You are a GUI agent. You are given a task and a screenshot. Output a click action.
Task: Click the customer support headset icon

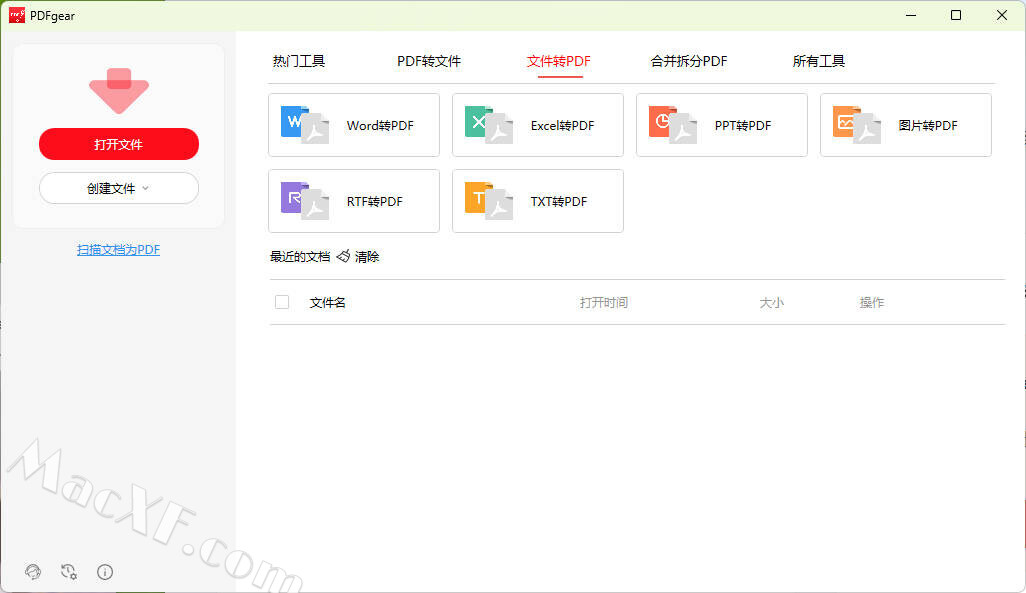(x=33, y=572)
